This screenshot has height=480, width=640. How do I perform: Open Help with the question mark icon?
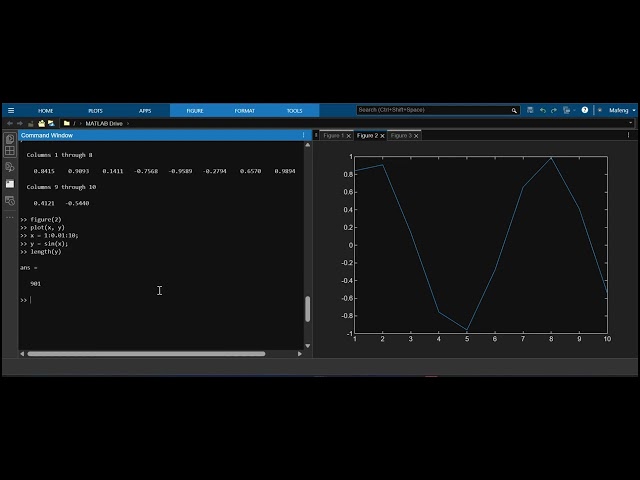coord(584,110)
